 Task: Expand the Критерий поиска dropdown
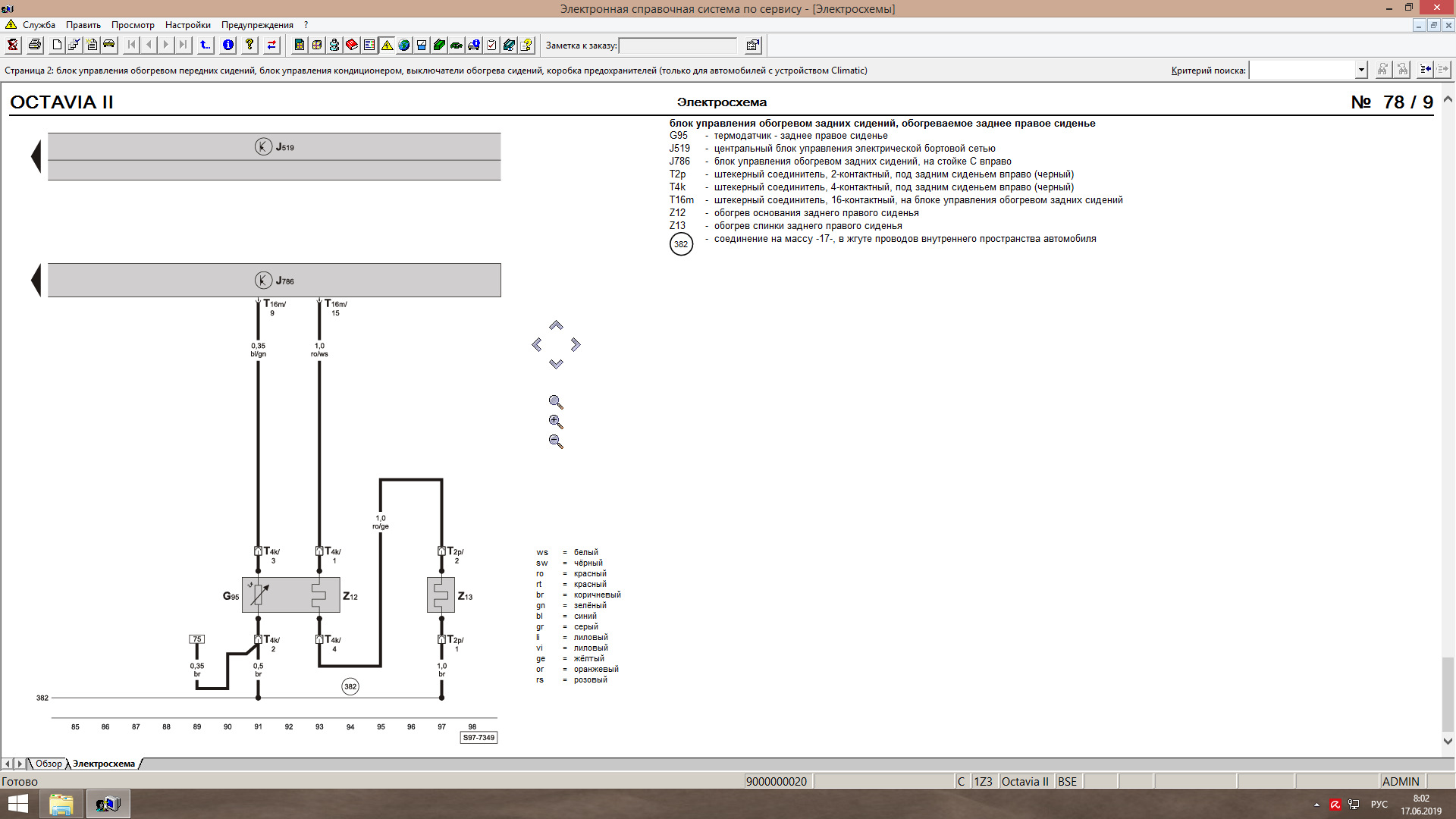point(1361,70)
